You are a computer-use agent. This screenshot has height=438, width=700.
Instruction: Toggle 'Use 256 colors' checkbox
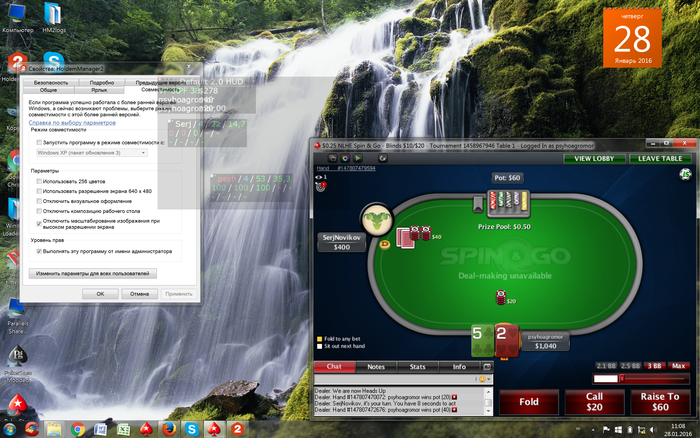click(39, 181)
